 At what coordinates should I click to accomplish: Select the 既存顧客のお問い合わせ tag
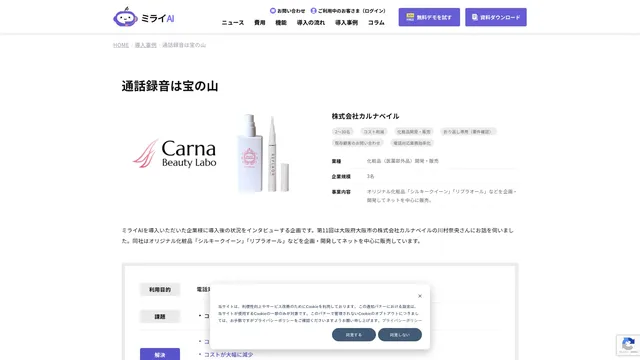[x=358, y=143]
